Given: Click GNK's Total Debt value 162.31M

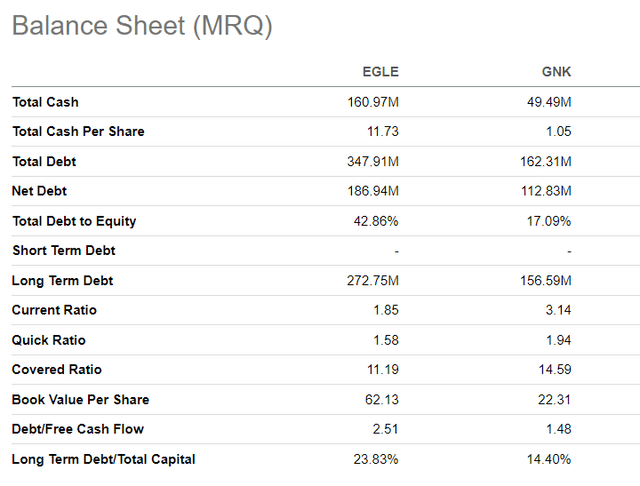Looking at the screenshot, I should [x=547, y=161].
